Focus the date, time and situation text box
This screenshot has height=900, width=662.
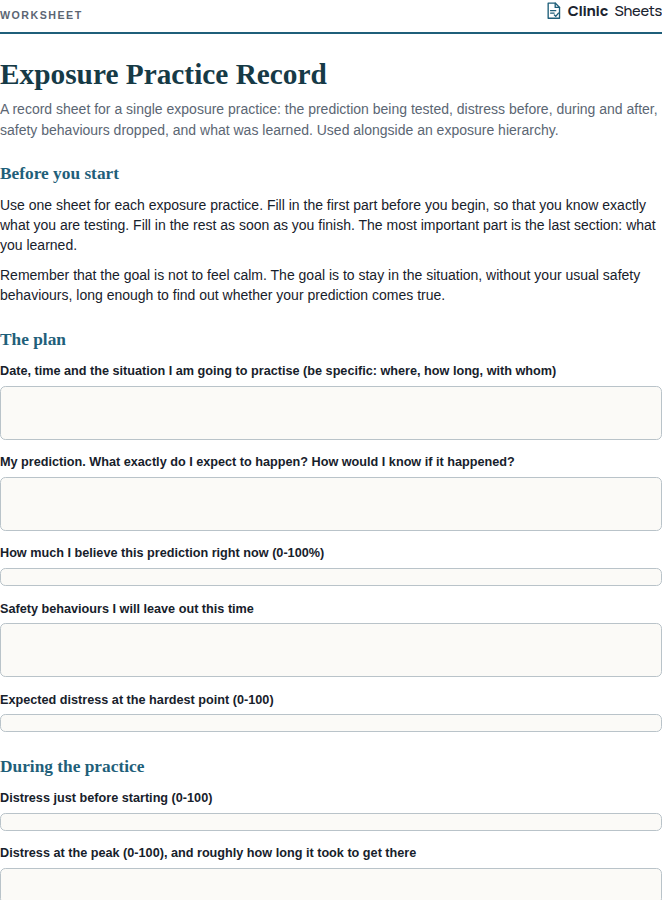331,413
